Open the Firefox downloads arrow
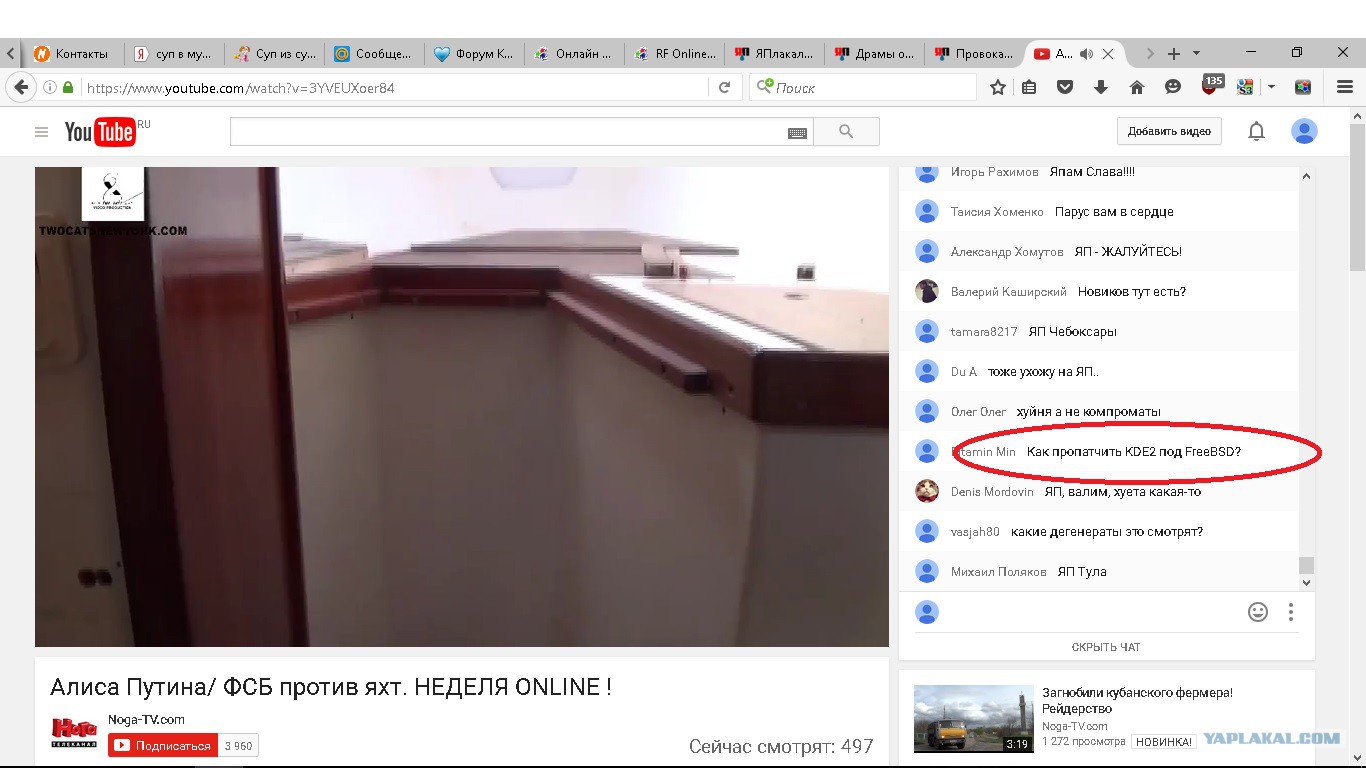The height and width of the screenshot is (768, 1366). [1101, 88]
